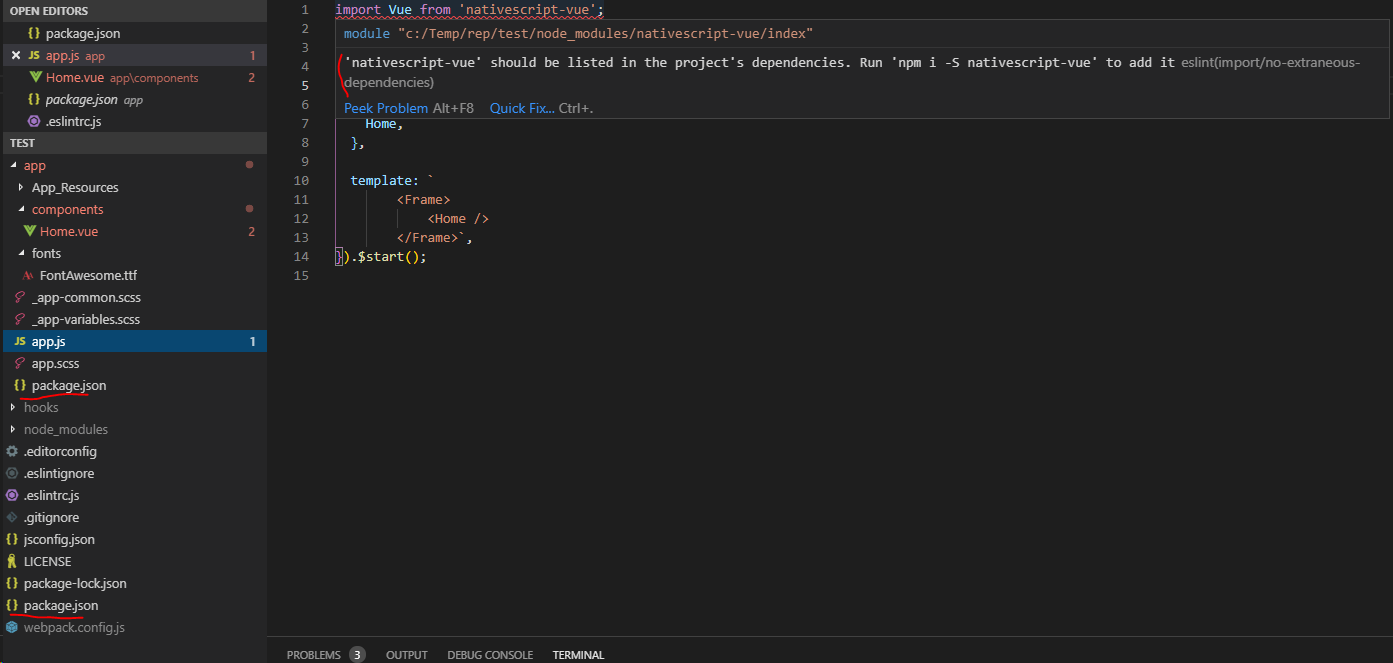Expand the hooks folder

point(14,408)
